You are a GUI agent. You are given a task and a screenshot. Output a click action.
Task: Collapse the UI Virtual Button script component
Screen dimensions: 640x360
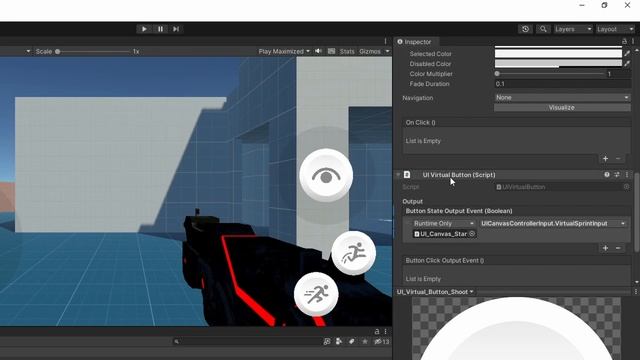click(x=398, y=175)
